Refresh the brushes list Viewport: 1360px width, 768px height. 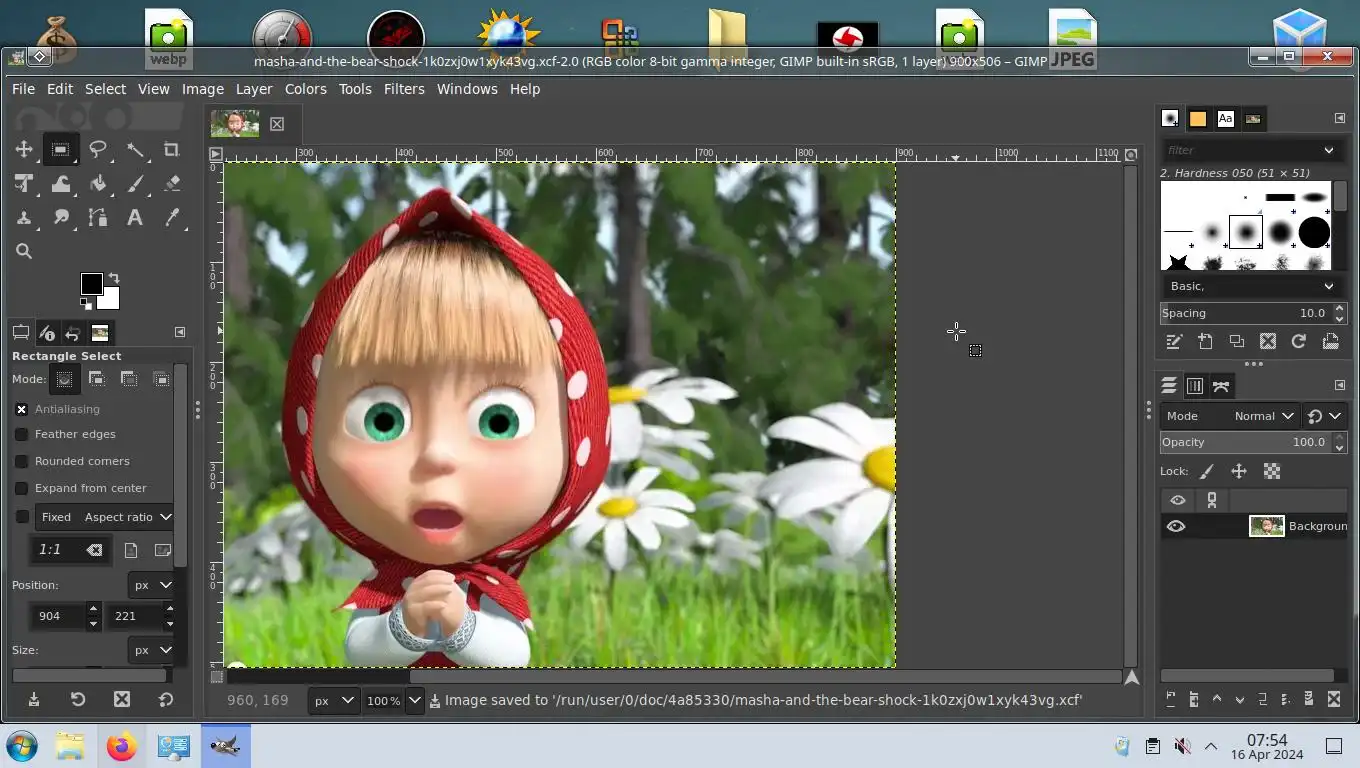coord(1298,341)
